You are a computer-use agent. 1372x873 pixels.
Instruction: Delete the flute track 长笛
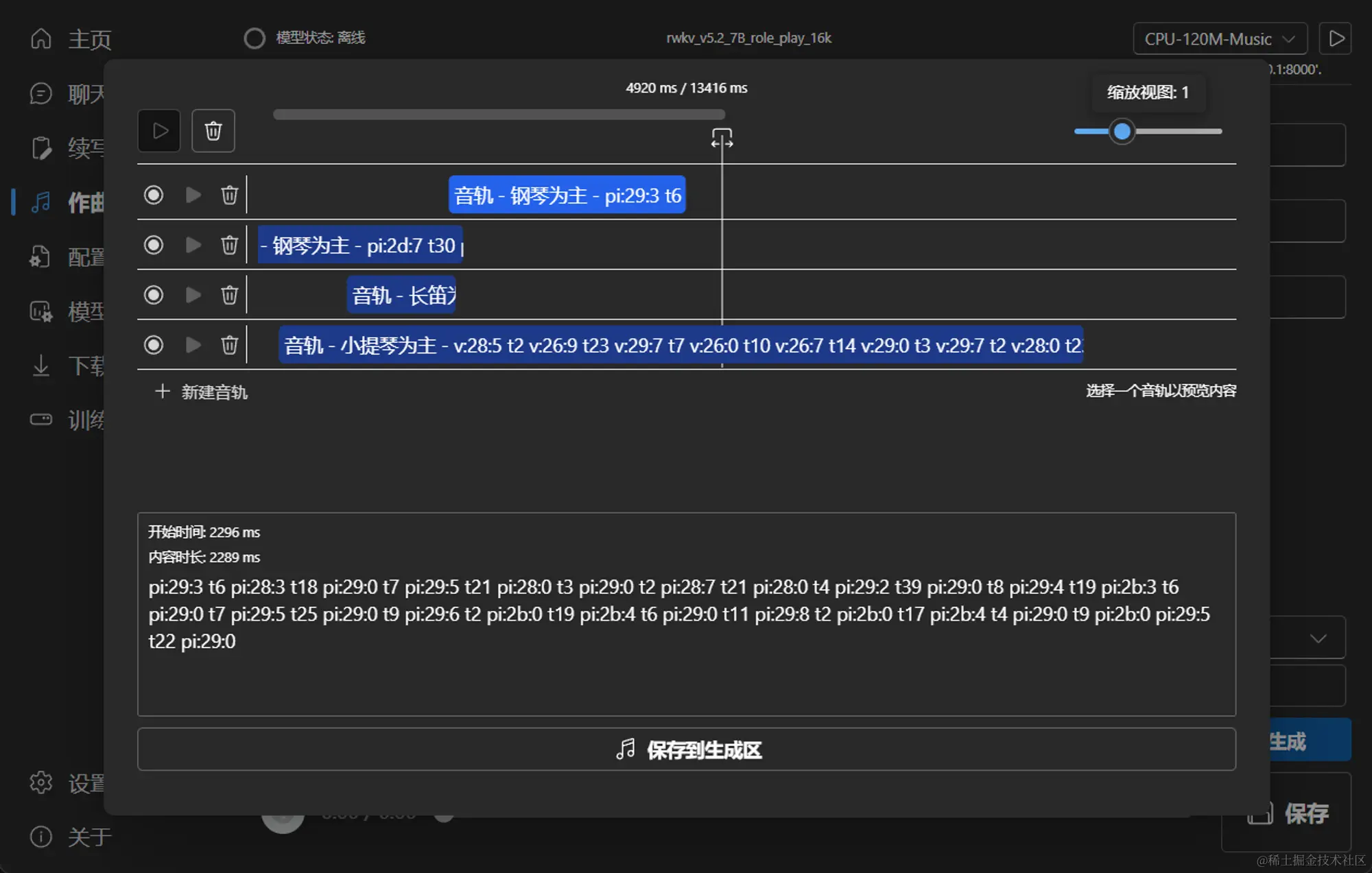pos(229,295)
